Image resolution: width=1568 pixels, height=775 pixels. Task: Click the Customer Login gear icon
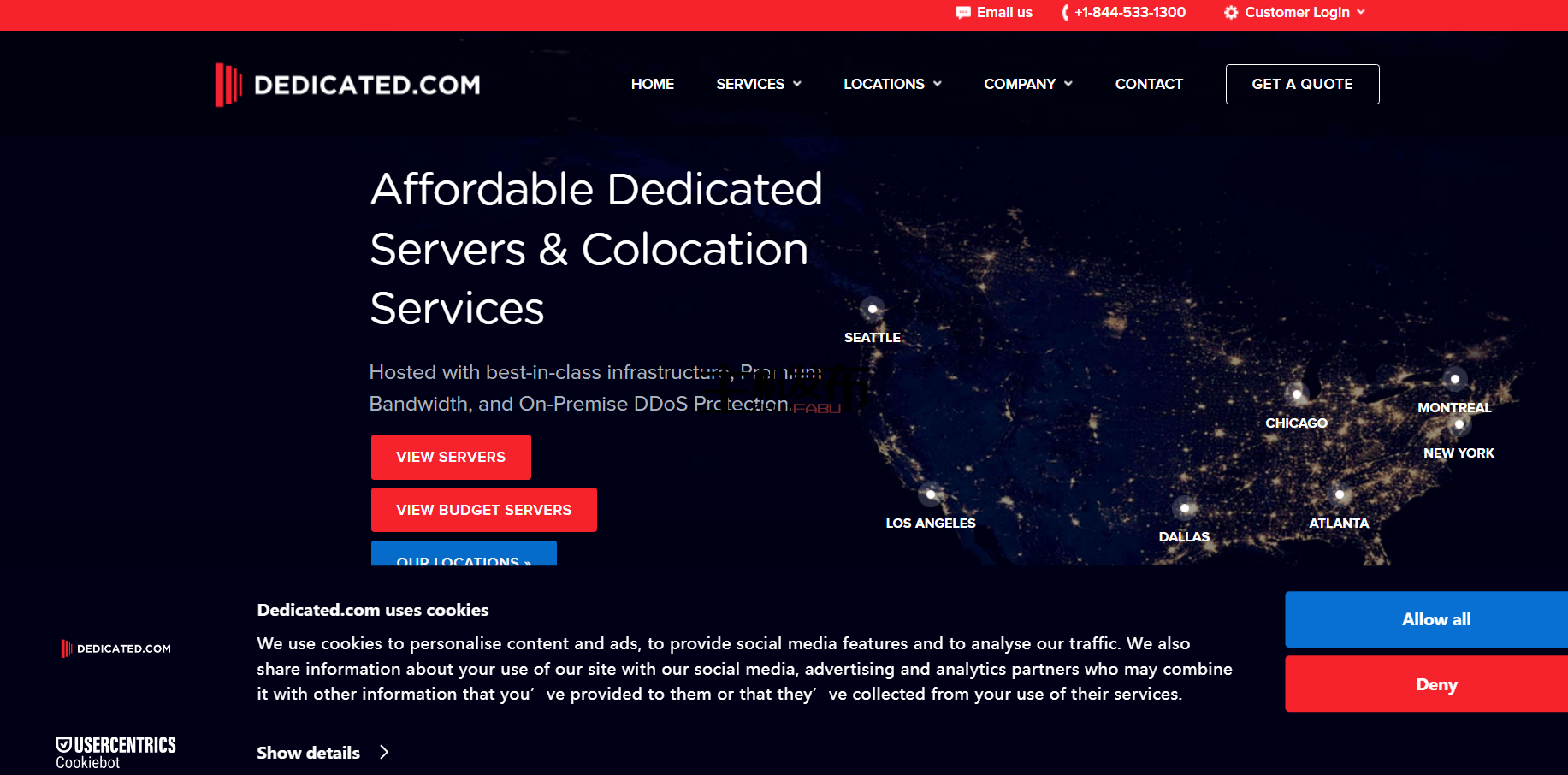point(1231,13)
